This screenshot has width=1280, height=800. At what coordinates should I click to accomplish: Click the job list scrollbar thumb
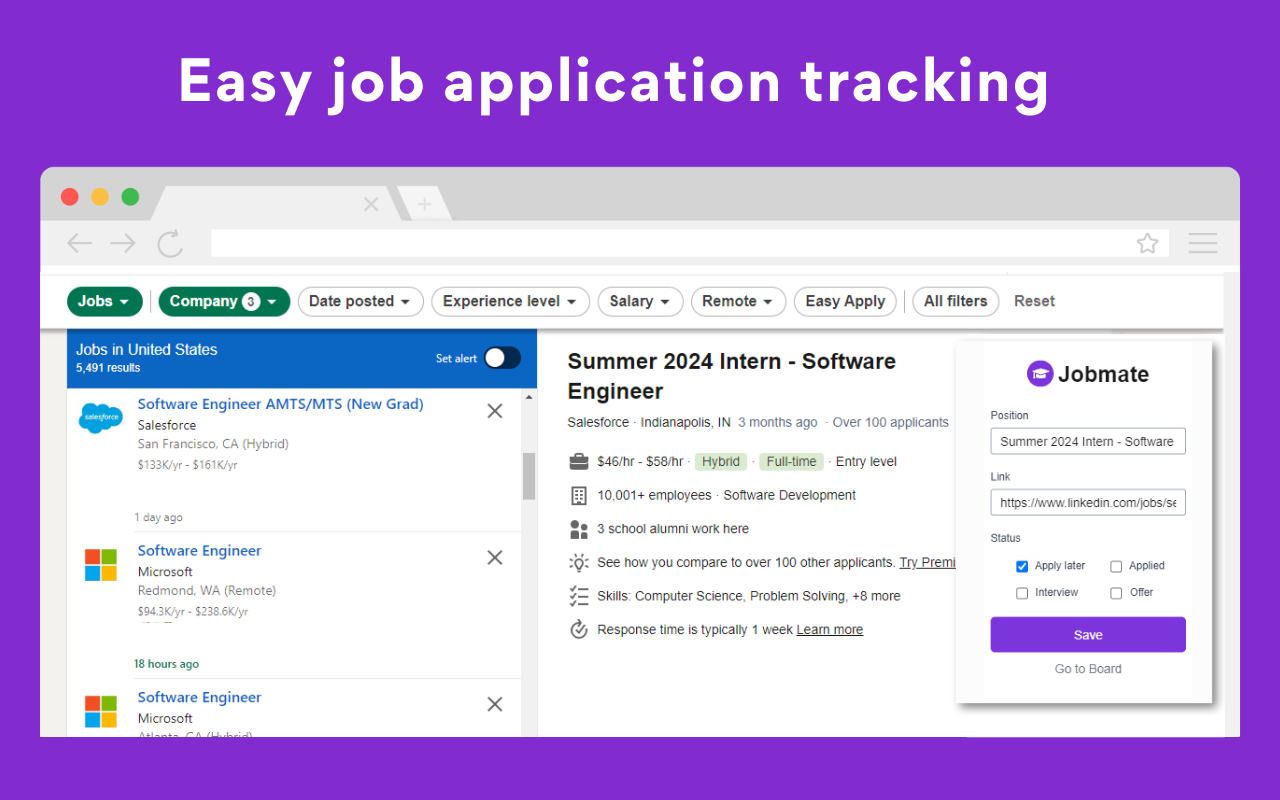click(529, 476)
